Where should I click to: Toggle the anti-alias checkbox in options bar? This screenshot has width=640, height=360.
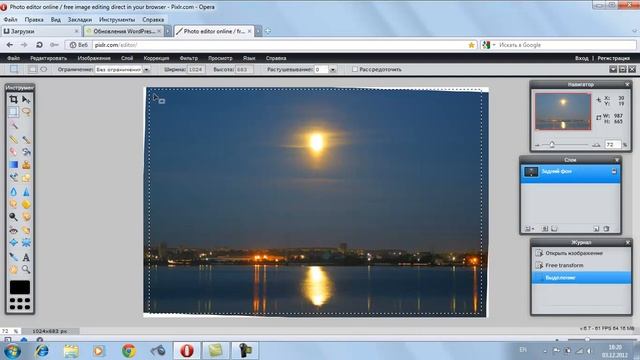355,69
